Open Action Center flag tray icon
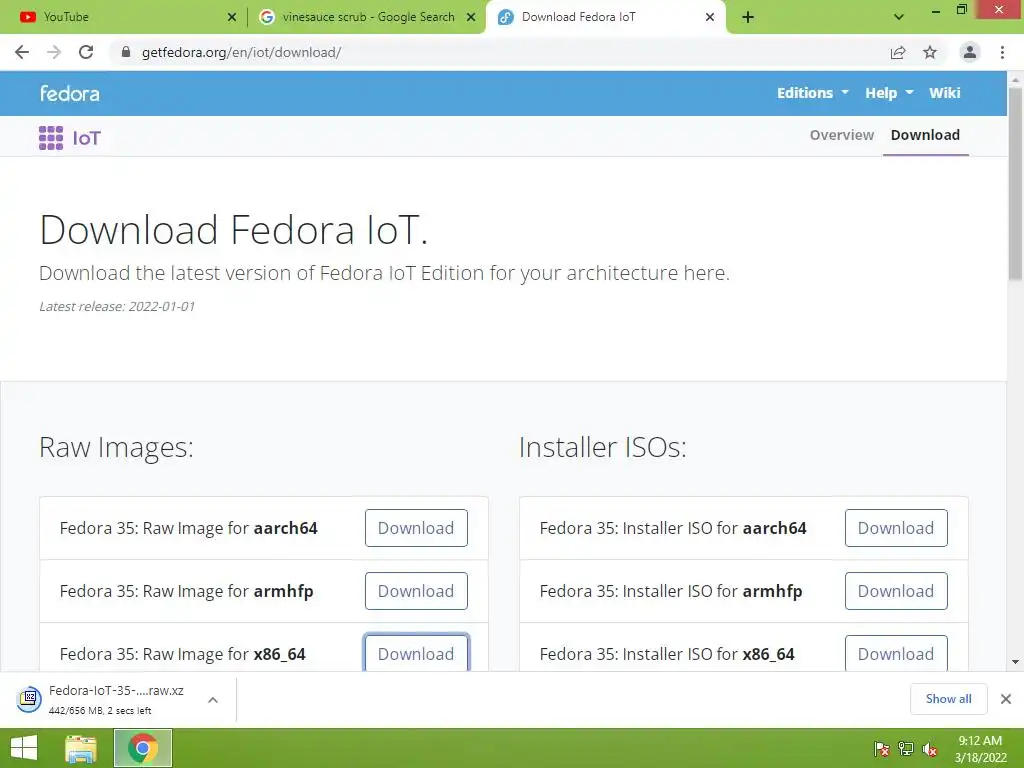This screenshot has width=1024, height=768. pyautogui.click(x=881, y=749)
